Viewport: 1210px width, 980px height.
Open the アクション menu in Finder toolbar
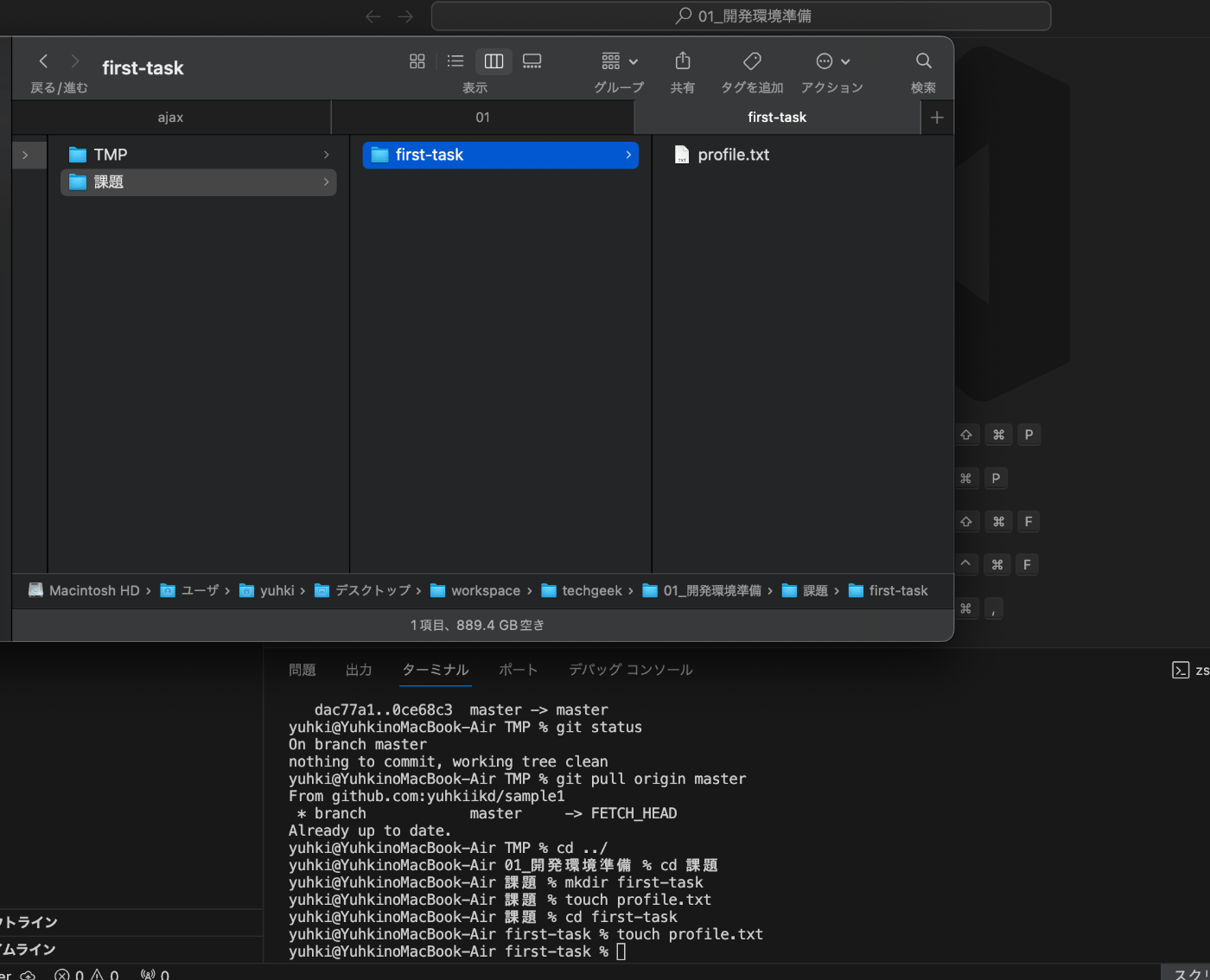pos(833,60)
